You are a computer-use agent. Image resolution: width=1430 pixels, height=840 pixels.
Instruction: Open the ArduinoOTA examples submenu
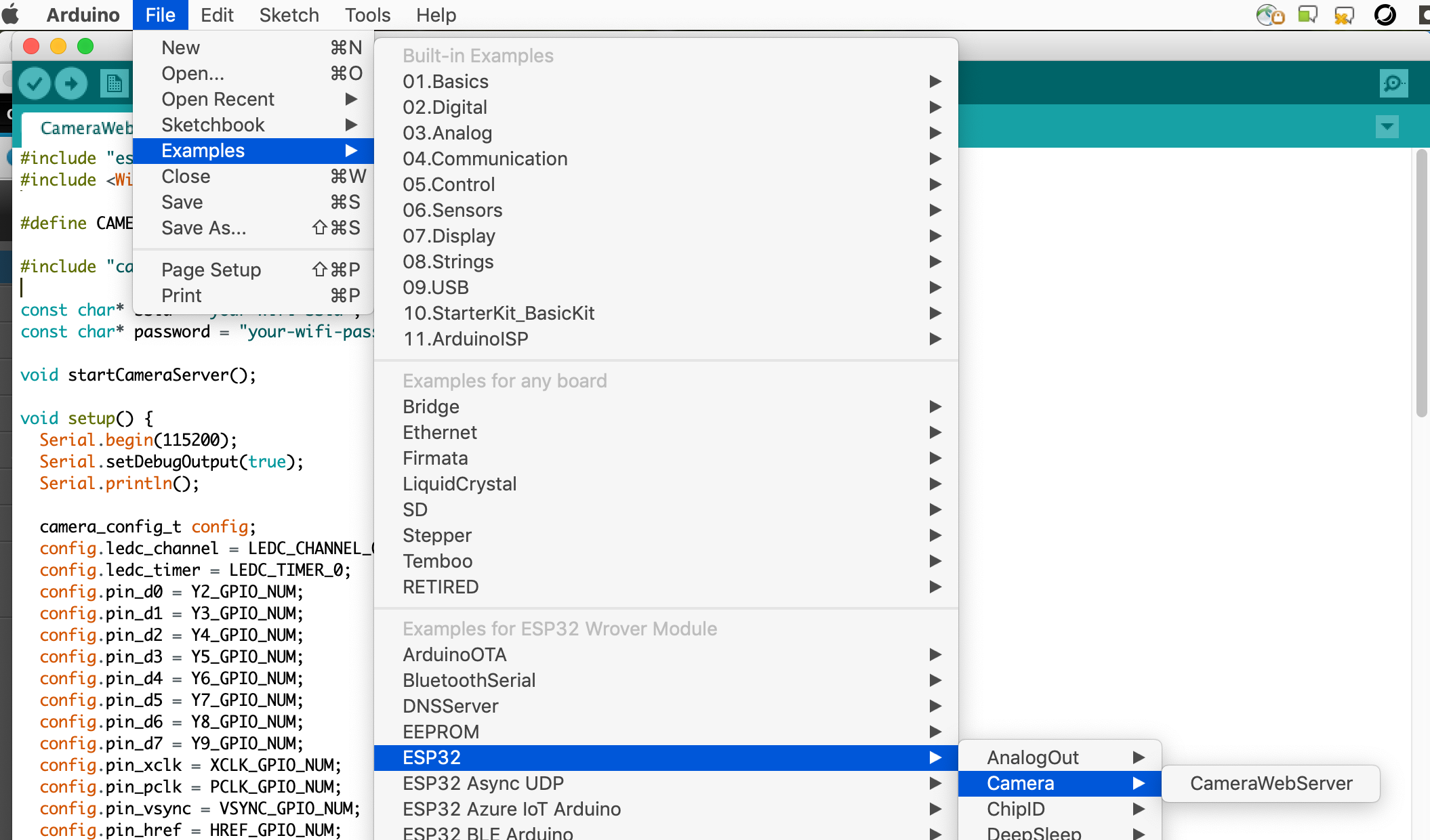point(666,654)
